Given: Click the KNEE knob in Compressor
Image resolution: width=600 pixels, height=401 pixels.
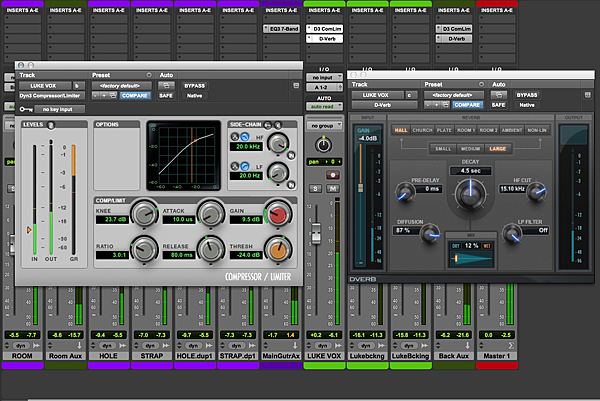Looking at the screenshot, I should pyautogui.click(x=144, y=214).
